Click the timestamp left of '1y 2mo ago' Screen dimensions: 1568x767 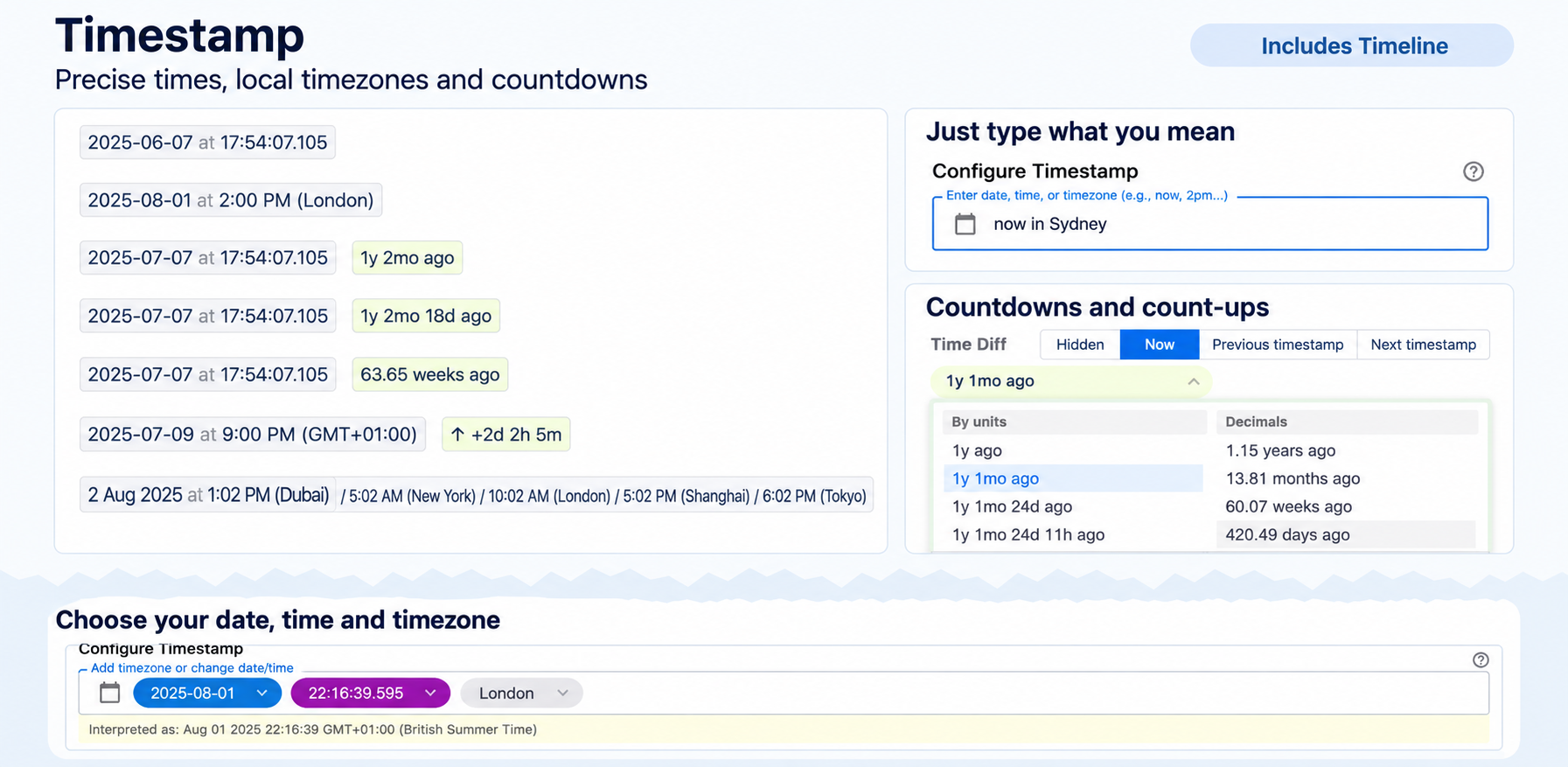click(207, 258)
